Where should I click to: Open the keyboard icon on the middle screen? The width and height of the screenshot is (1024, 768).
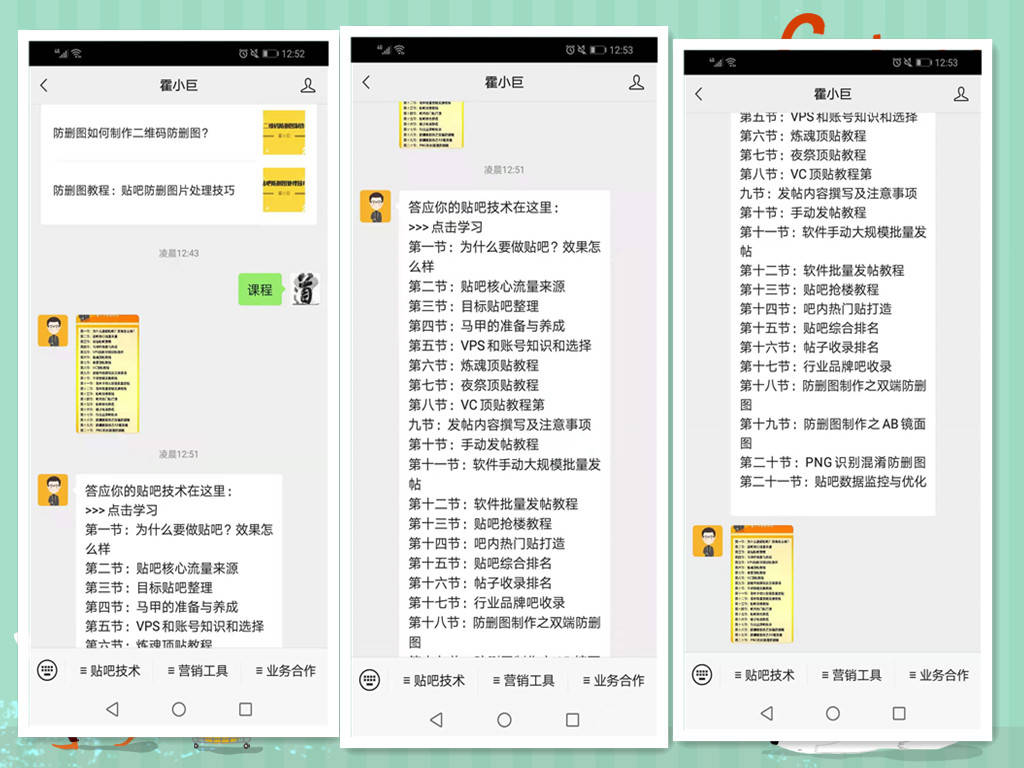point(369,679)
